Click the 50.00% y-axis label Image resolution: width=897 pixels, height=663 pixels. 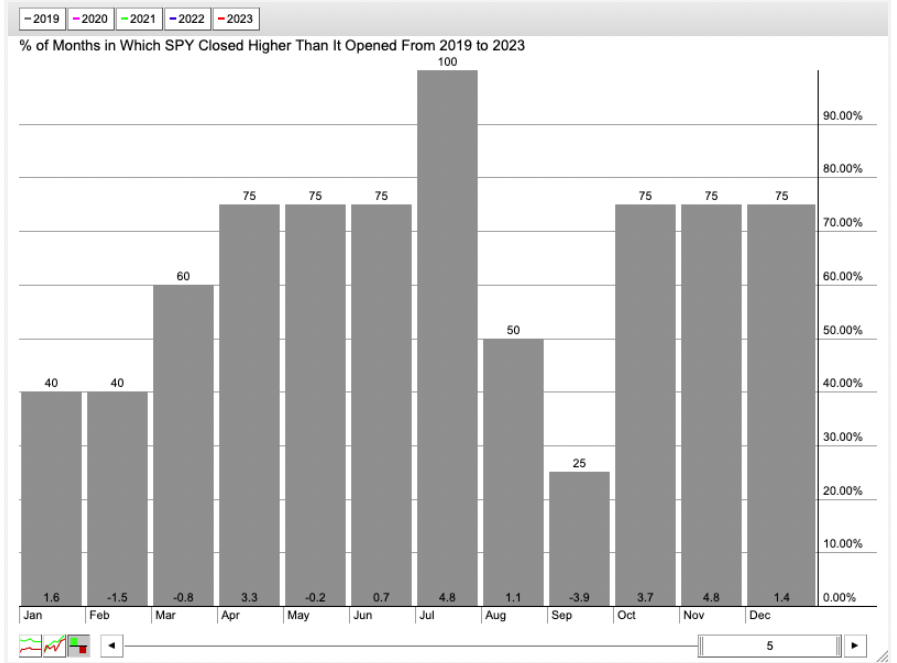pyautogui.click(x=842, y=330)
